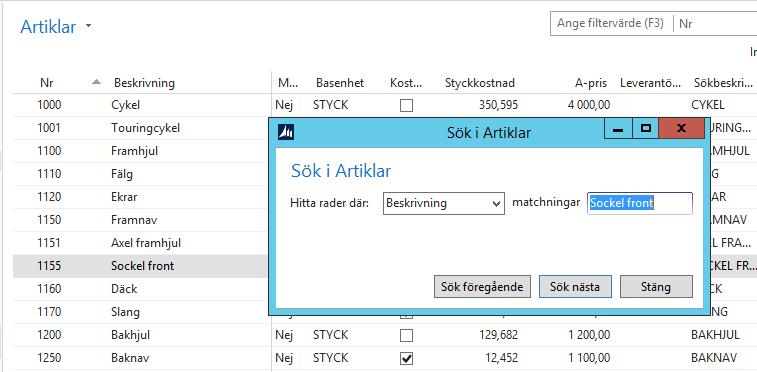Click the BAKHJUL search description cell

coord(715,334)
